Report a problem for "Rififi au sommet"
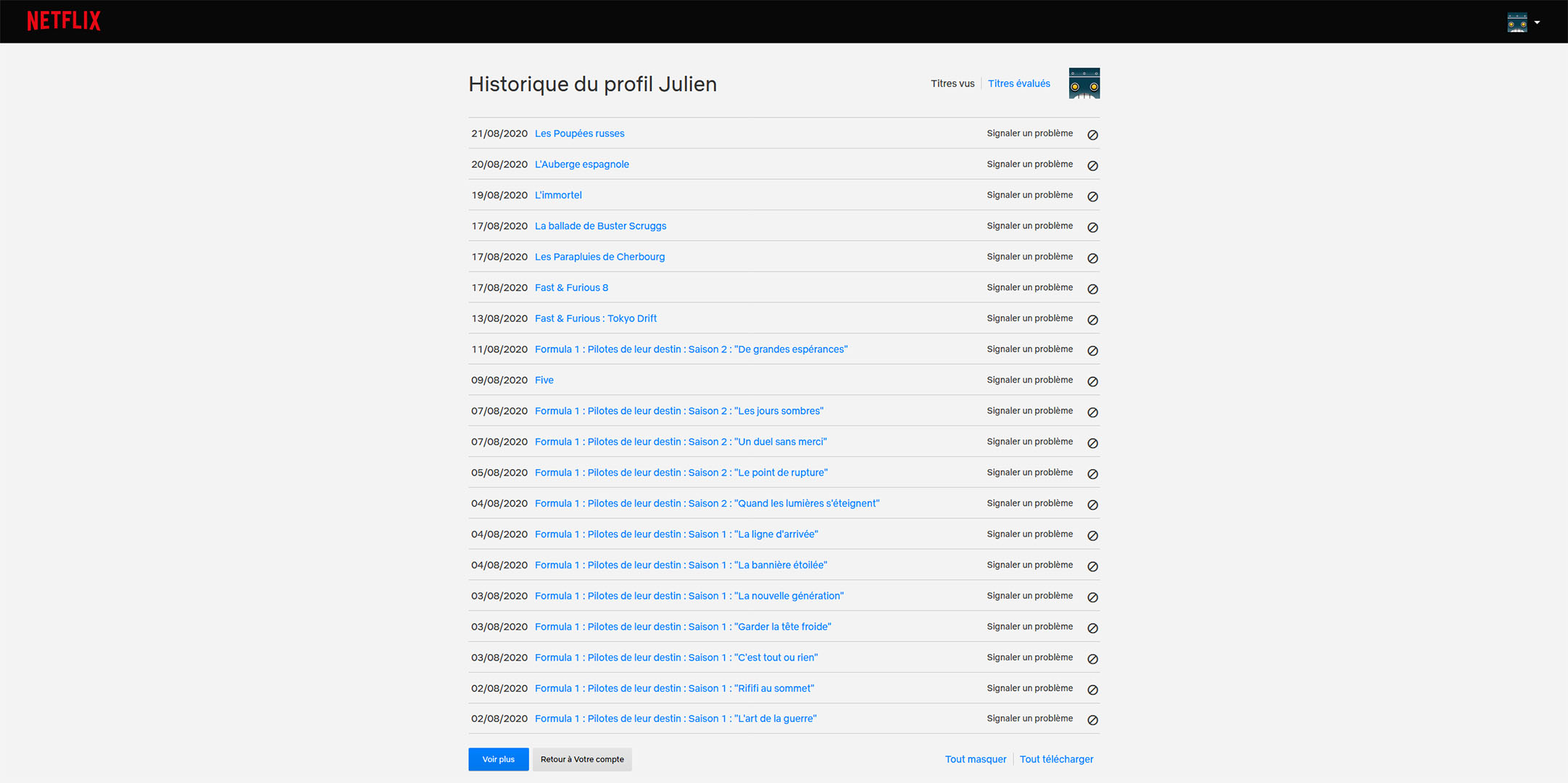The image size is (1568, 783). point(1029,688)
